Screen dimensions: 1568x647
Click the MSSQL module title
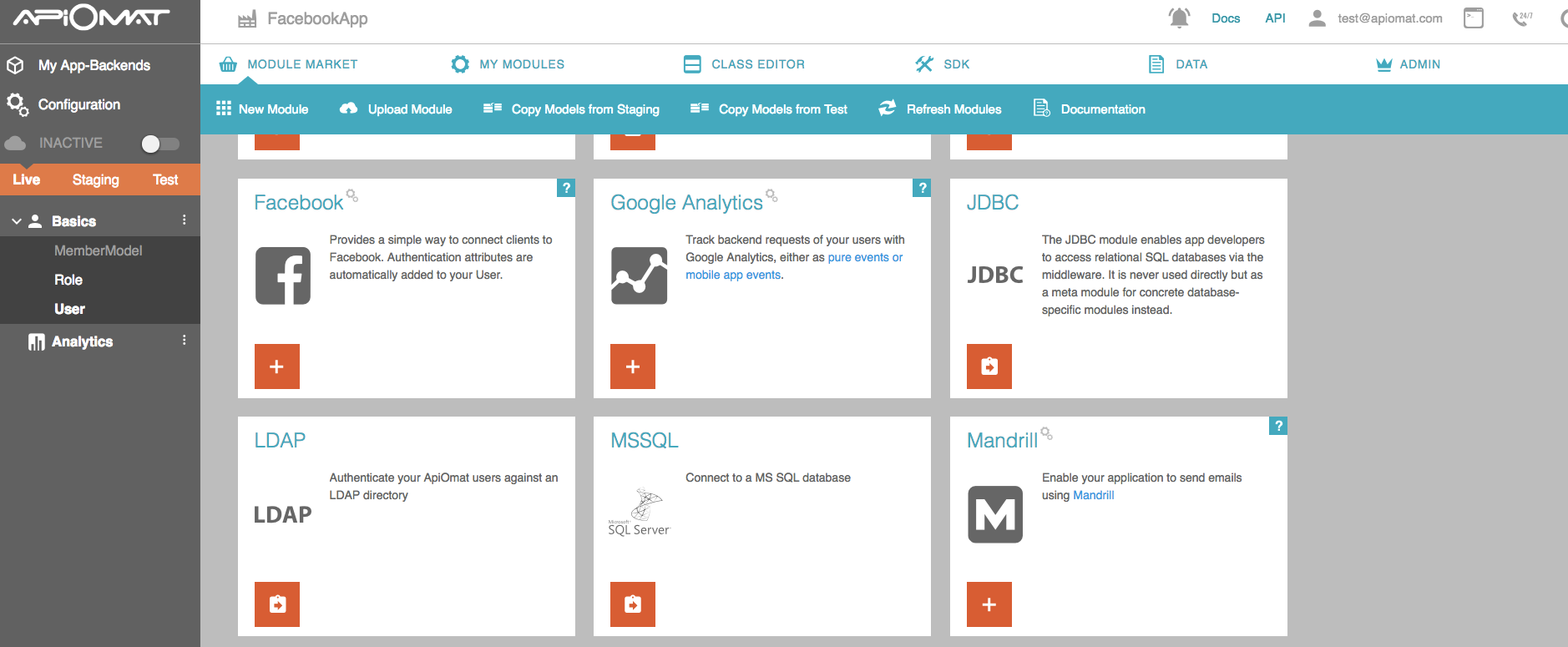point(645,441)
